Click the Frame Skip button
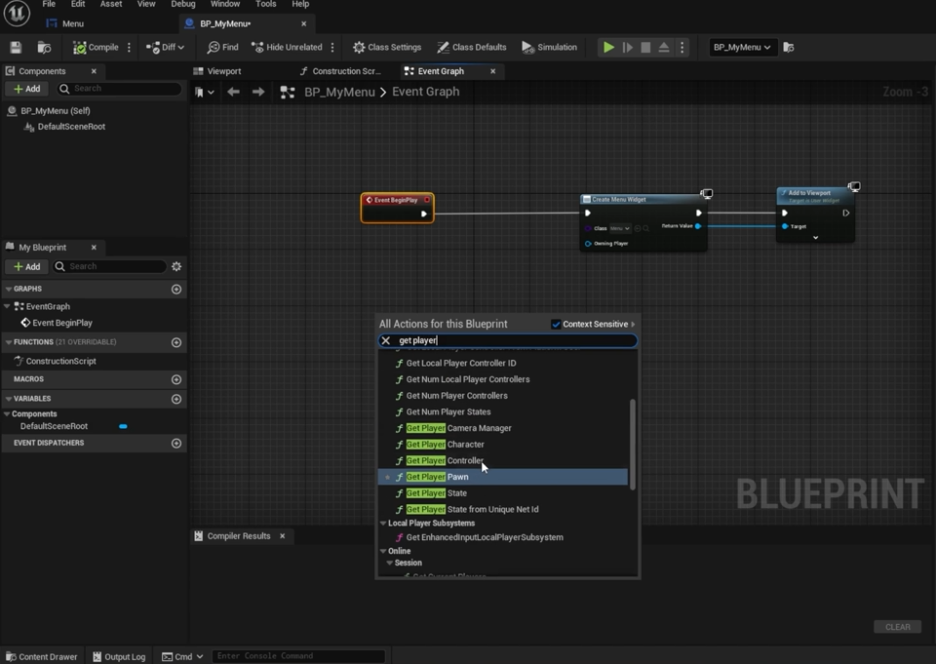The image size is (936, 664). pos(627,47)
